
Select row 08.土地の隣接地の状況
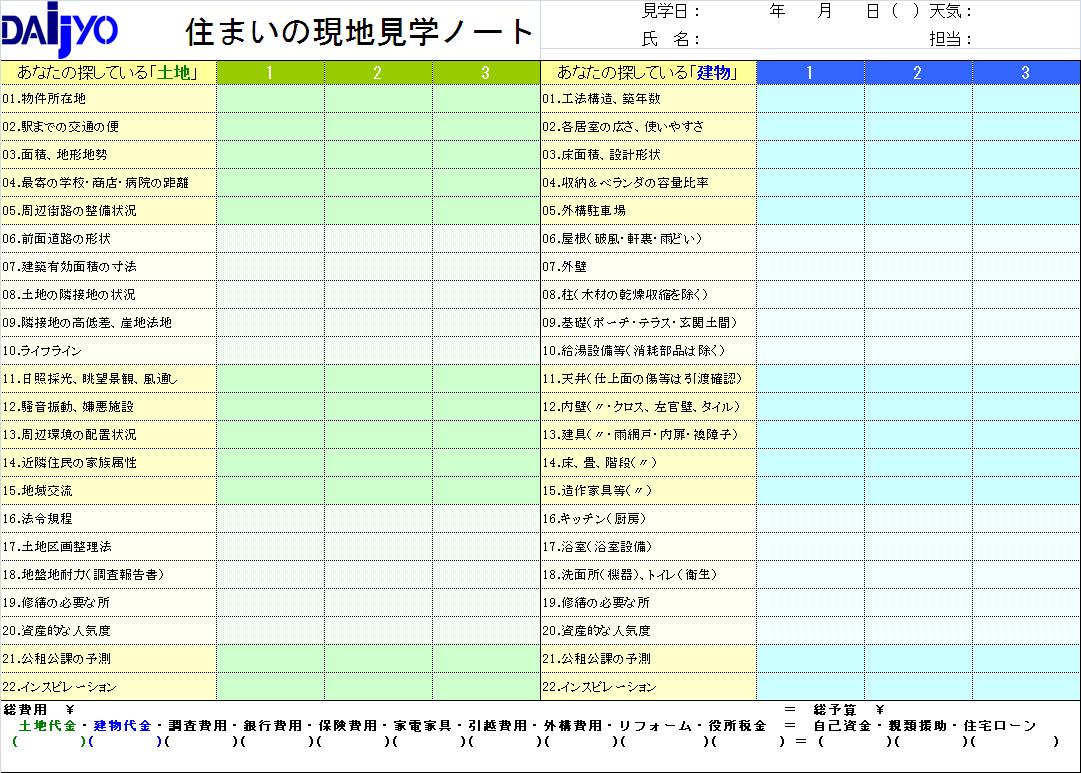coord(108,294)
